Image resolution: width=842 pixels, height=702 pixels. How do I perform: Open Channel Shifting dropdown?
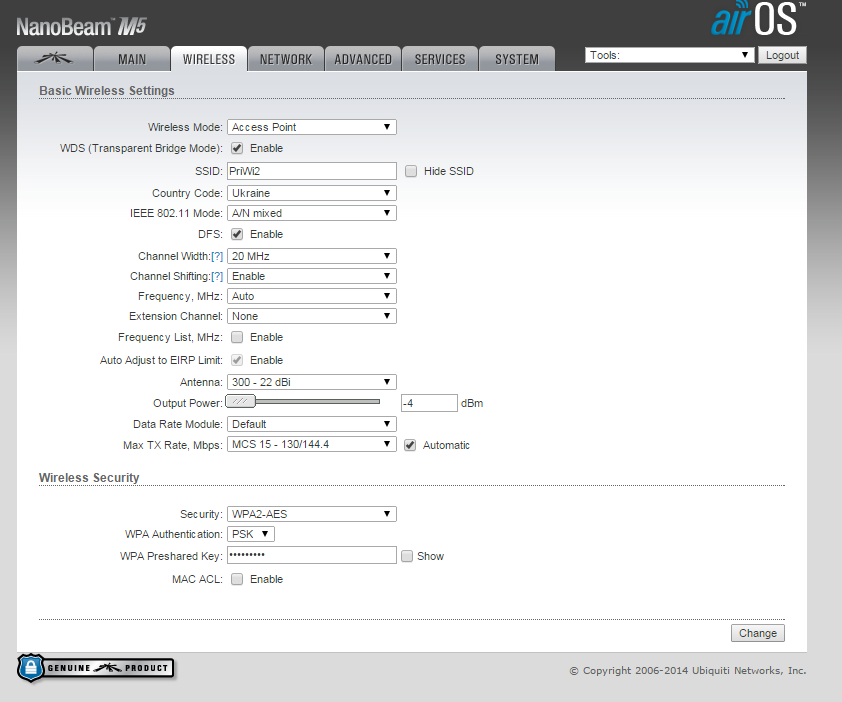[x=311, y=276]
